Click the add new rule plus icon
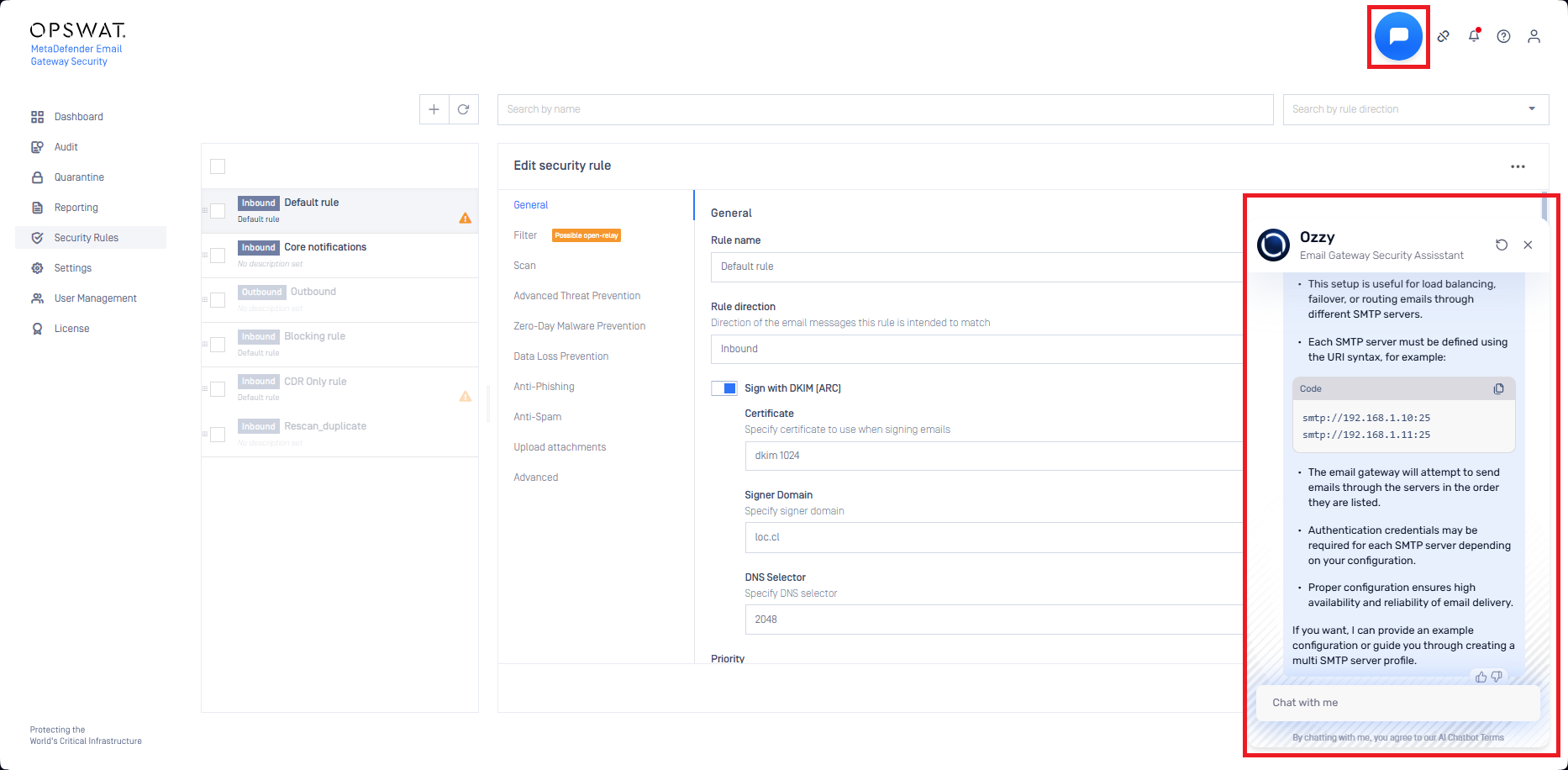 (x=434, y=109)
